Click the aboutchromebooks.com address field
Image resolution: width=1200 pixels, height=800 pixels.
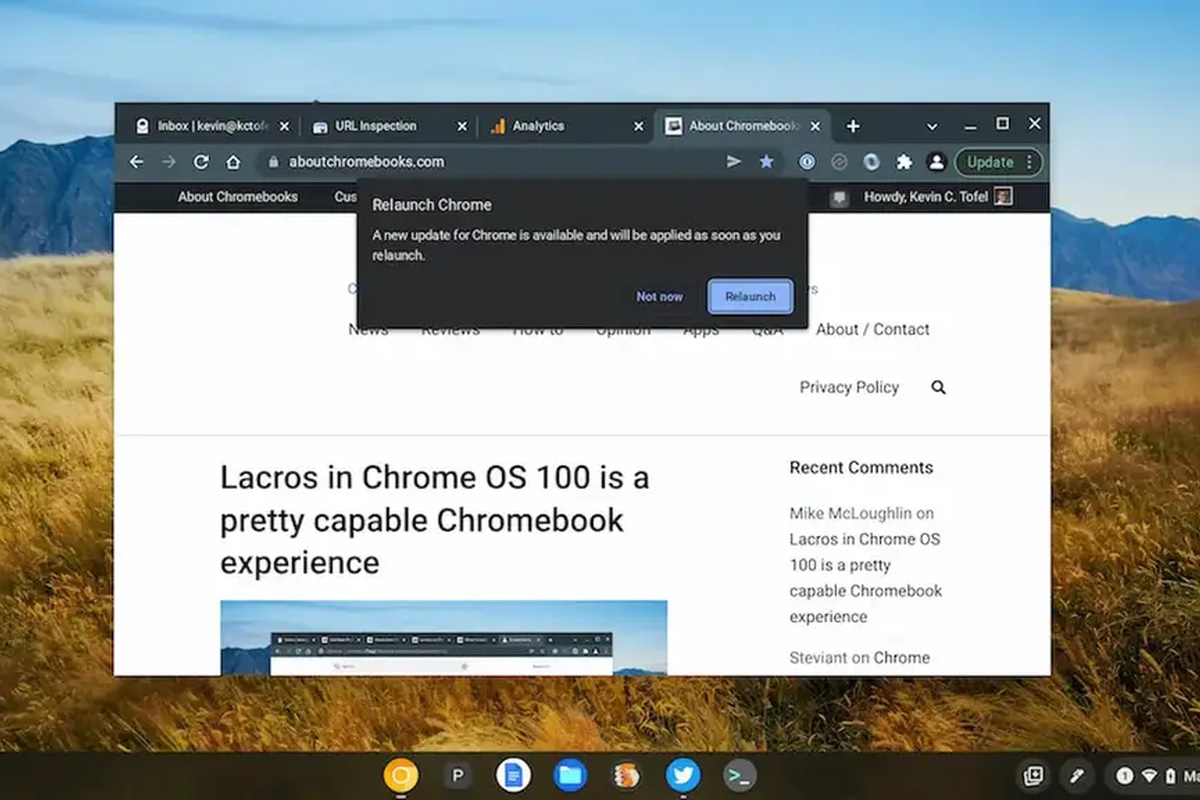tap(366, 162)
